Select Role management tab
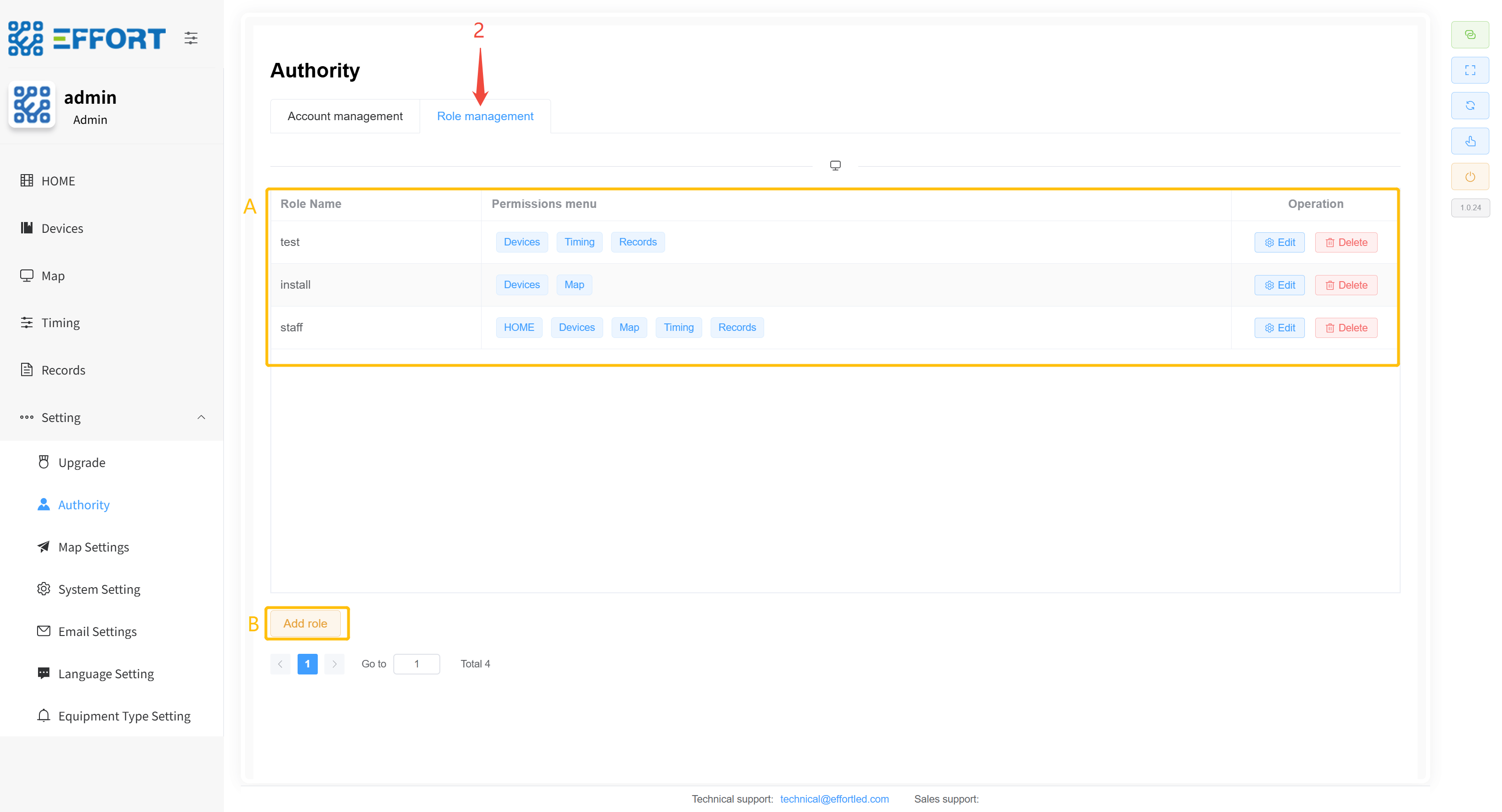1502x812 pixels. point(484,116)
